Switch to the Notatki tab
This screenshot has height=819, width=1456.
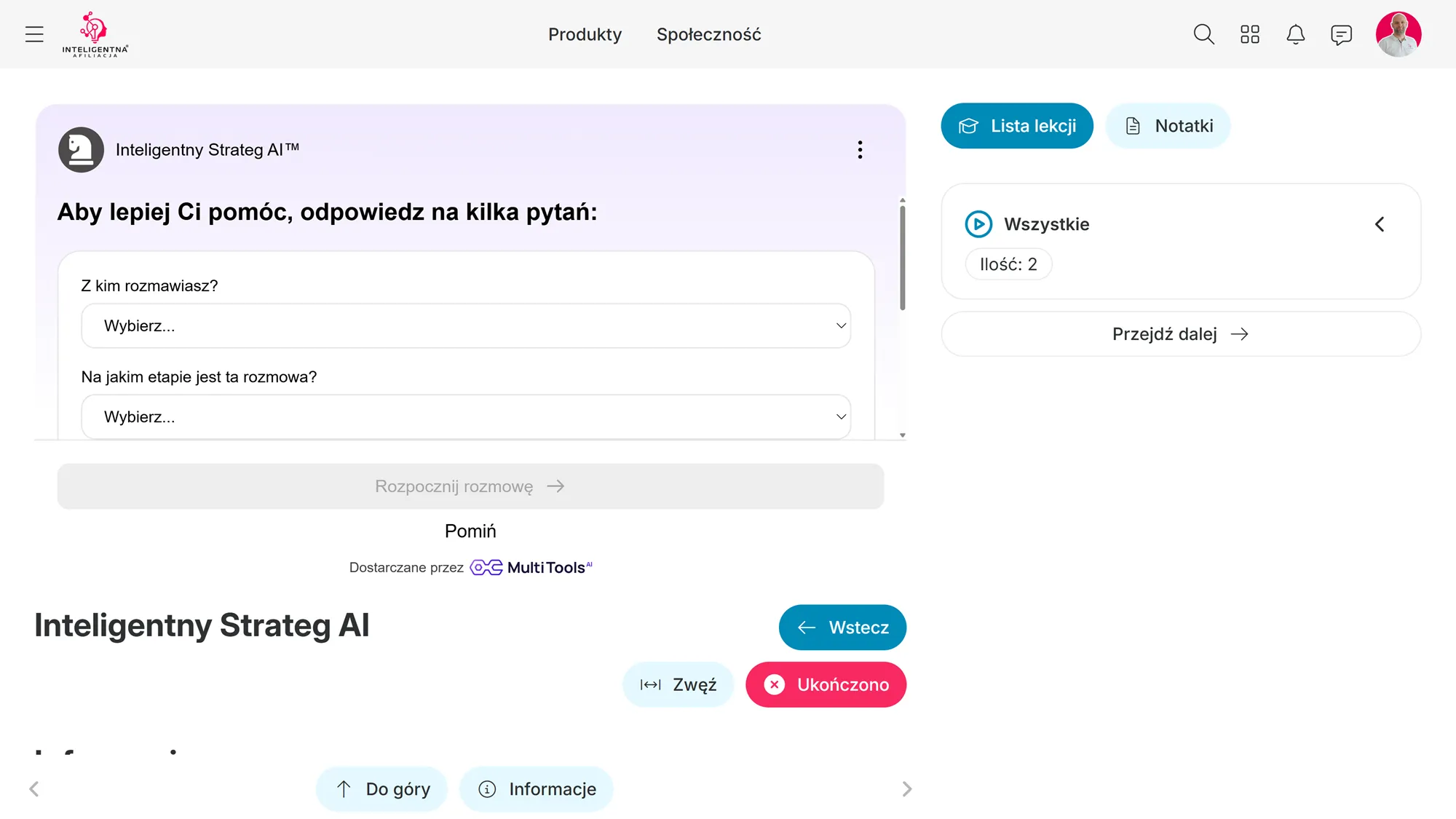coord(1168,126)
